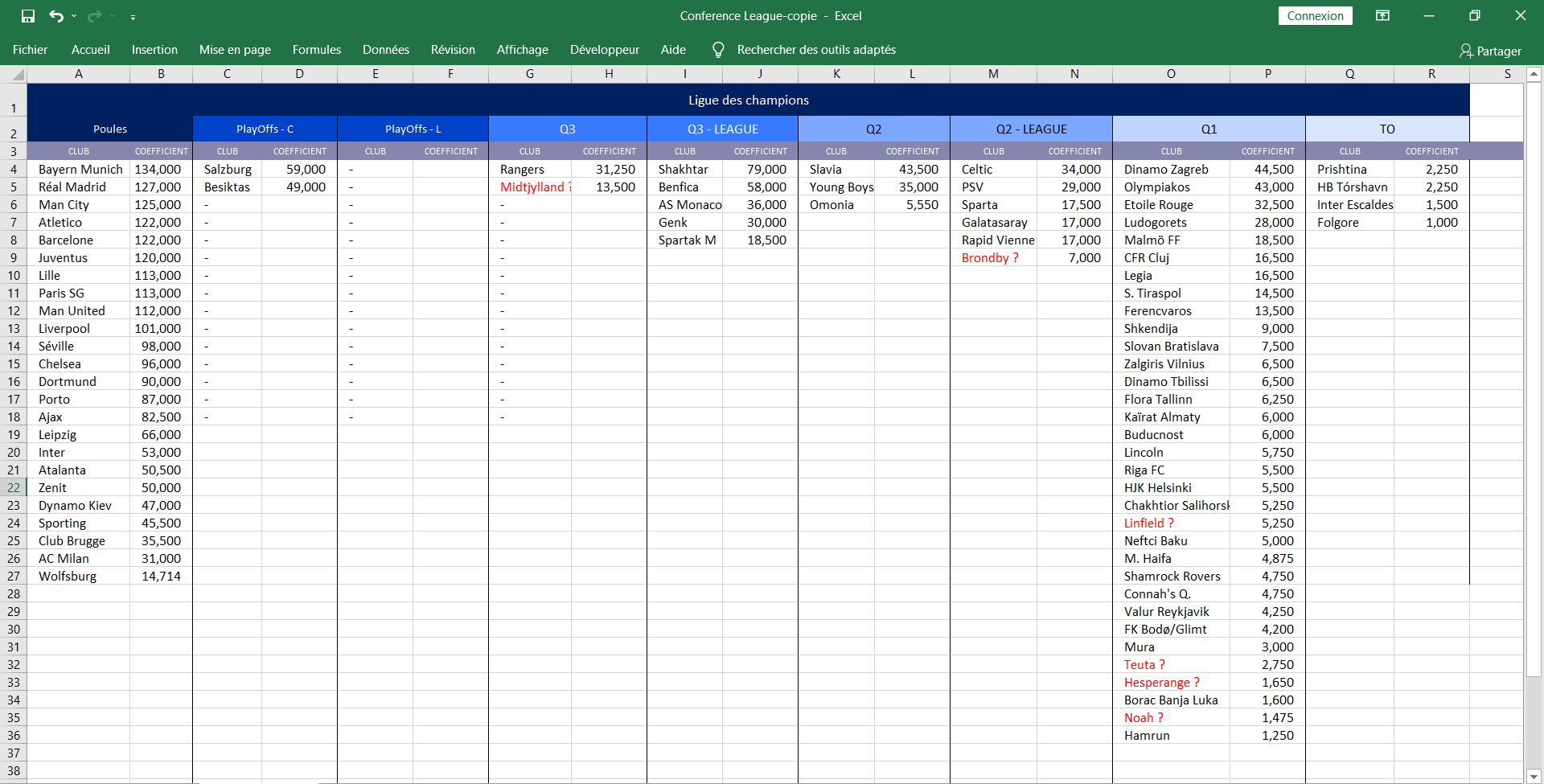Open the Développeur tab
Image resolution: width=1544 pixels, height=784 pixels.
(605, 50)
